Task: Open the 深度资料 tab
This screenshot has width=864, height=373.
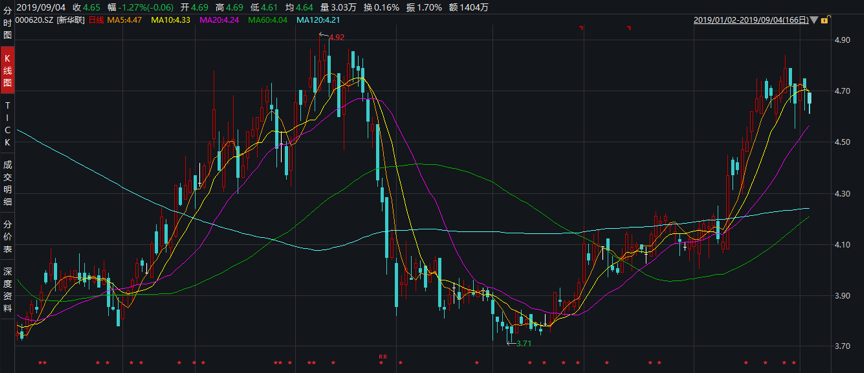Action: (x=7, y=290)
